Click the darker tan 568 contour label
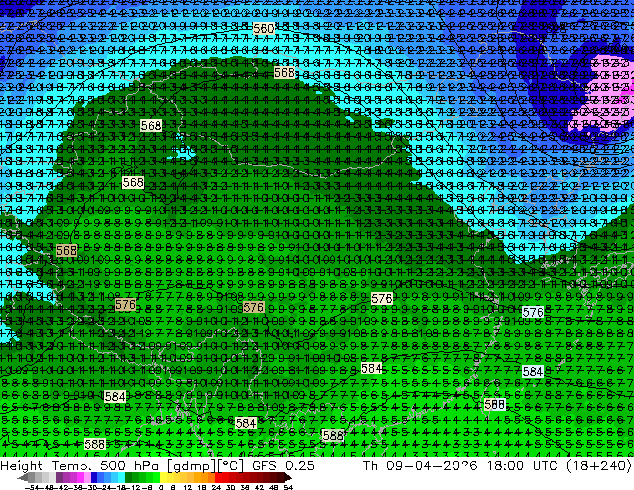 coord(67,251)
